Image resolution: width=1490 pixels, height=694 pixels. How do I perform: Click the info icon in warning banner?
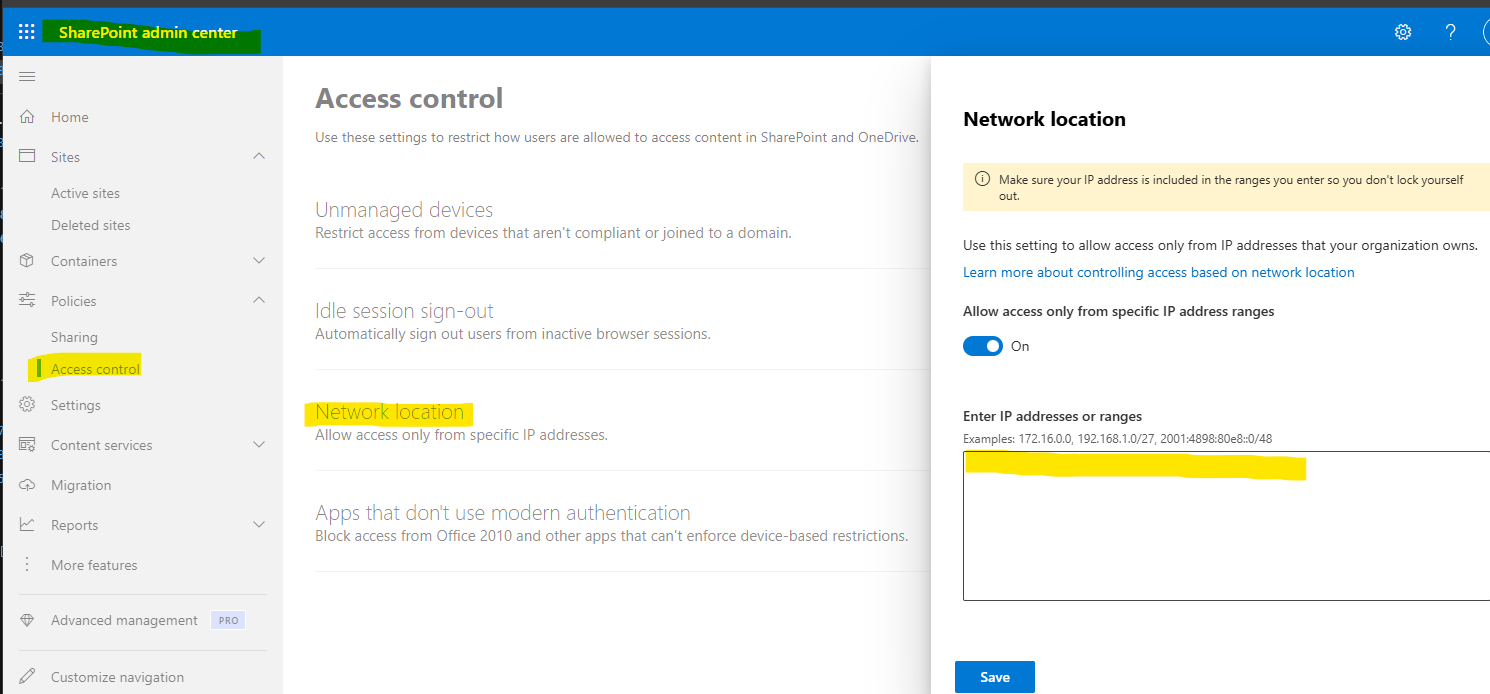click(x=982, y=180)
